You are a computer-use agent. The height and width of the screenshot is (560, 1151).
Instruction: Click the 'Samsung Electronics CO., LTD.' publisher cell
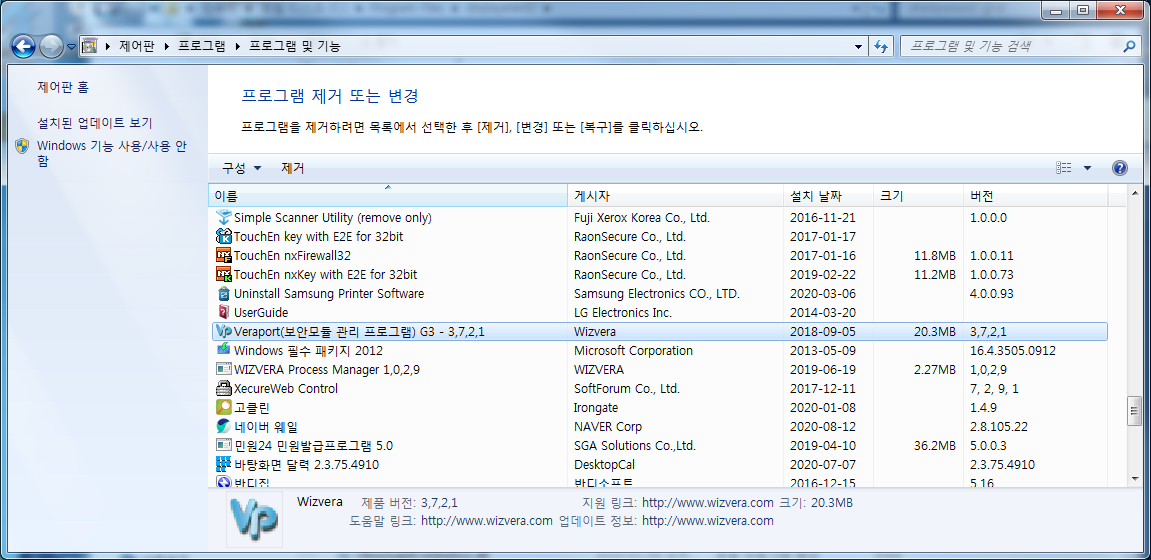point(657,294)
